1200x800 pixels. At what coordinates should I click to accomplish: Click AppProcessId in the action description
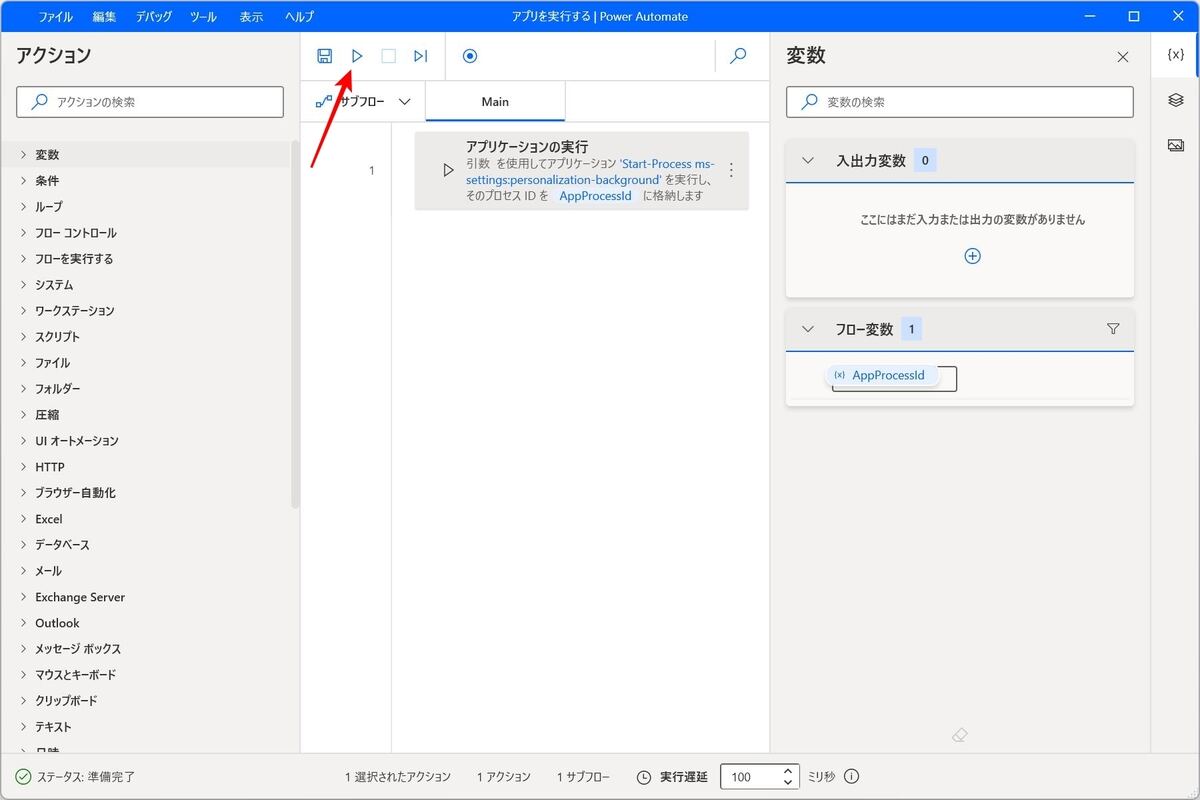coord(595,196)
